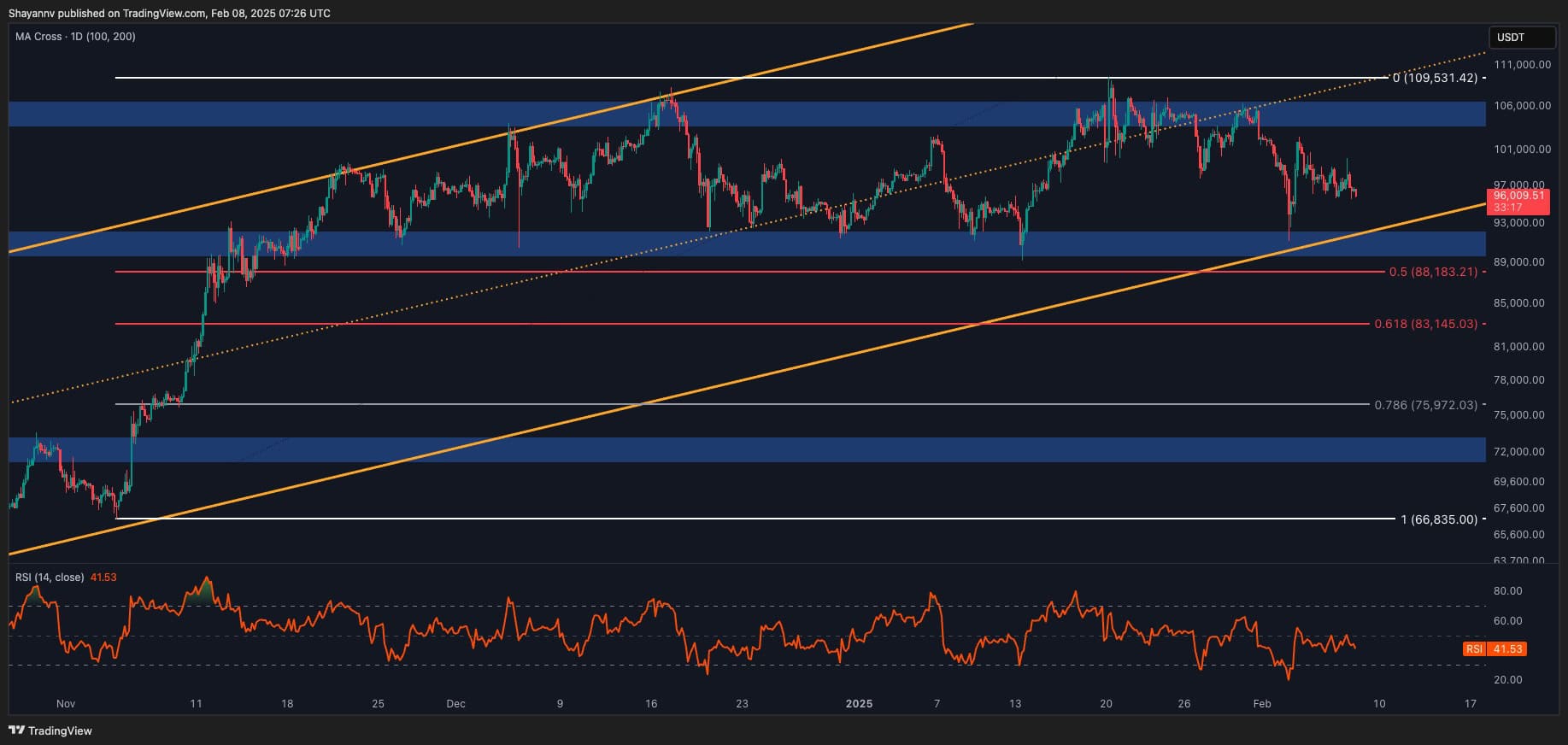Click the Shayannv published header text

169,13
